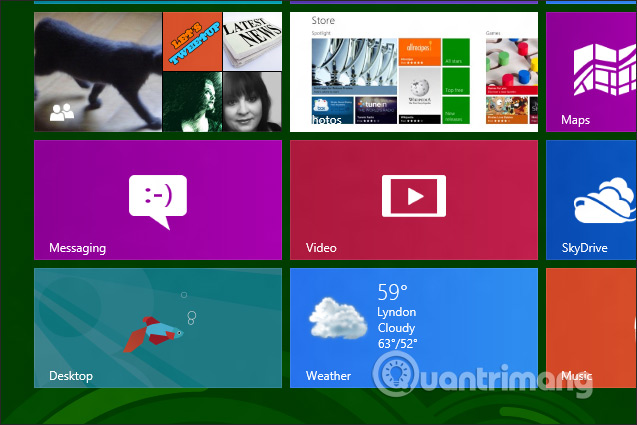The height and width of the screenshot is (425, 637).
Task: Click the 59° temperature reading
Action: (392, 293)
